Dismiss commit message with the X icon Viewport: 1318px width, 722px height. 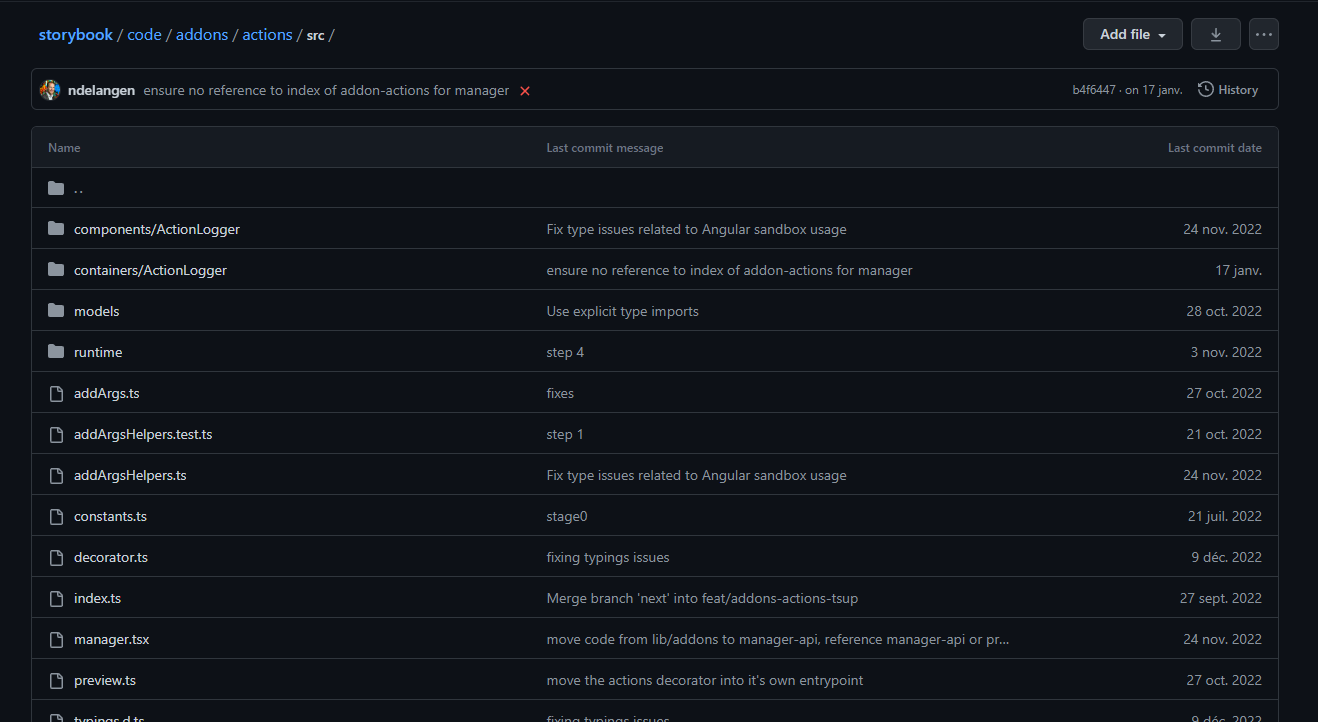pos(524,90)
